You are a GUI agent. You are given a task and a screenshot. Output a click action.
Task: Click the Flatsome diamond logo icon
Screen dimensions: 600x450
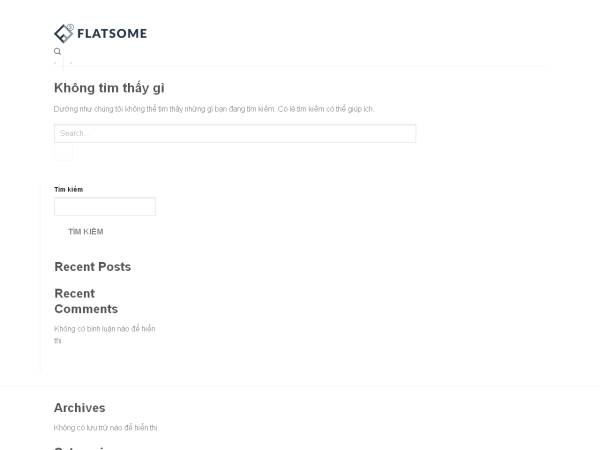[x=64, y=33]
